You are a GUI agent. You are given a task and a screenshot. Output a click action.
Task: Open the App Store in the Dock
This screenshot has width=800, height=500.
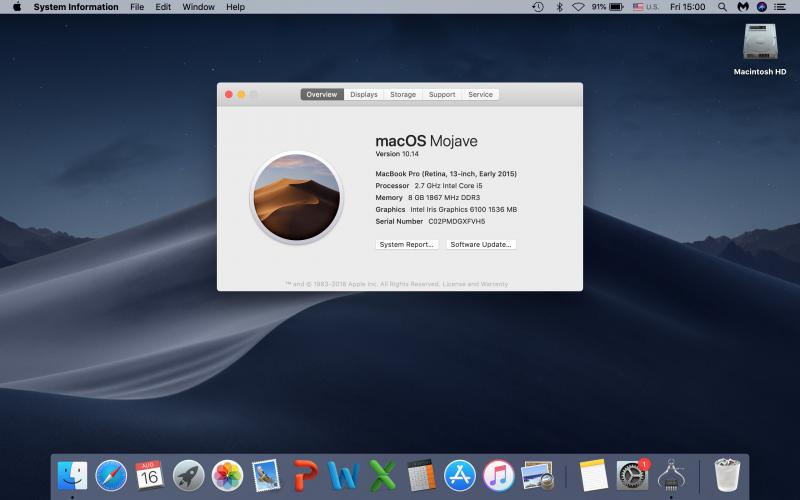[x=460, y=476]
